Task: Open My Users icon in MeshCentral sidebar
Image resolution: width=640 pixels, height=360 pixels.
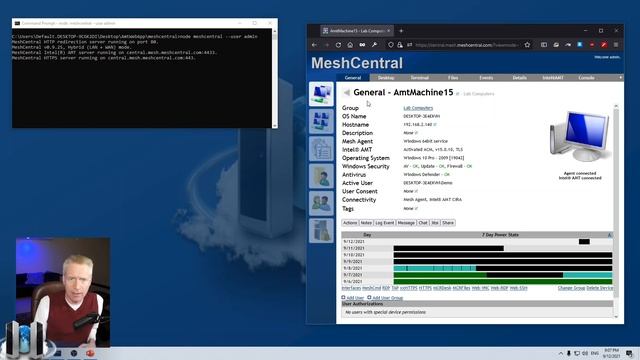Action: click(321, 203)
